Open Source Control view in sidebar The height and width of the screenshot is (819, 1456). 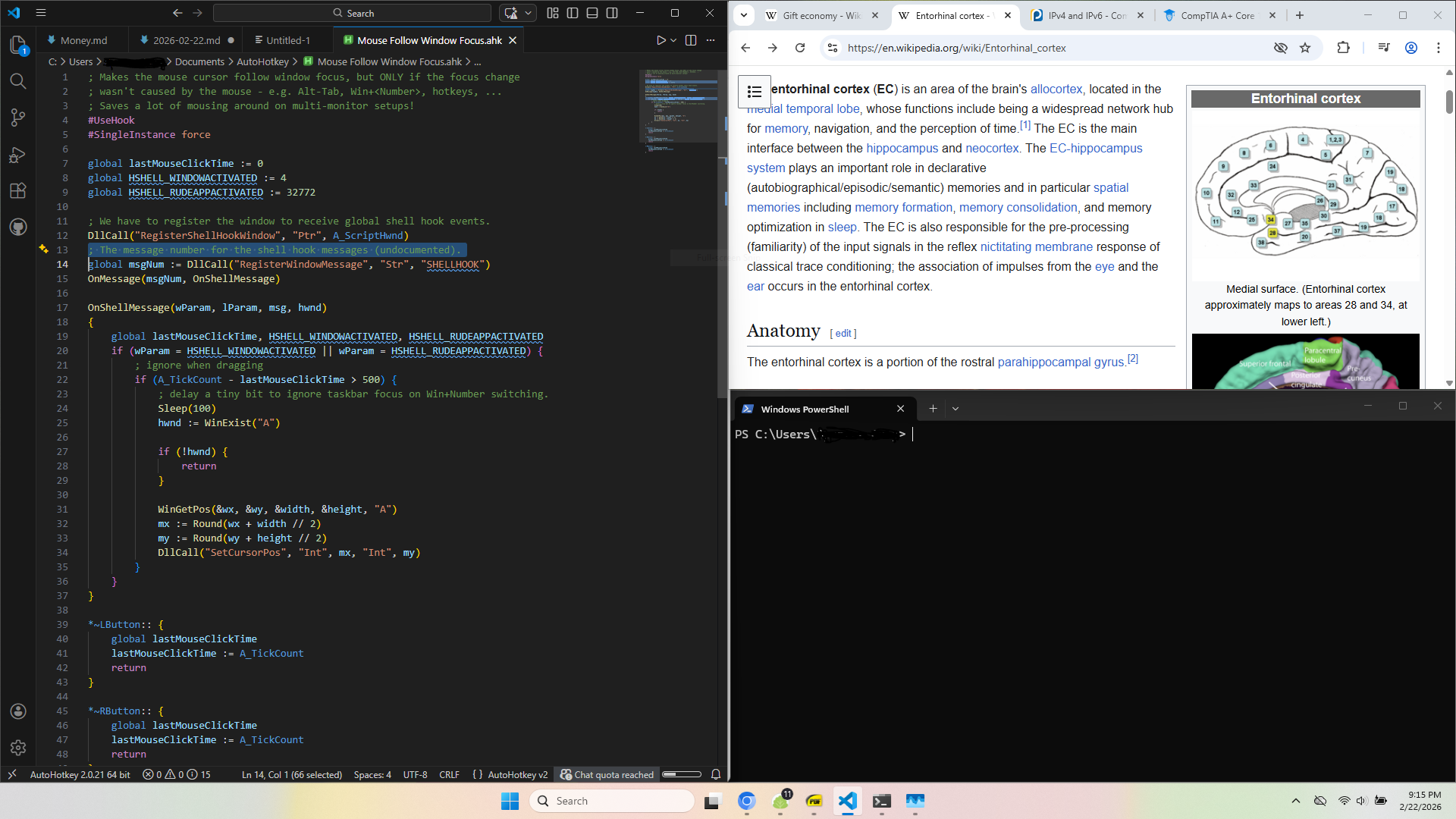coord(18,118)
